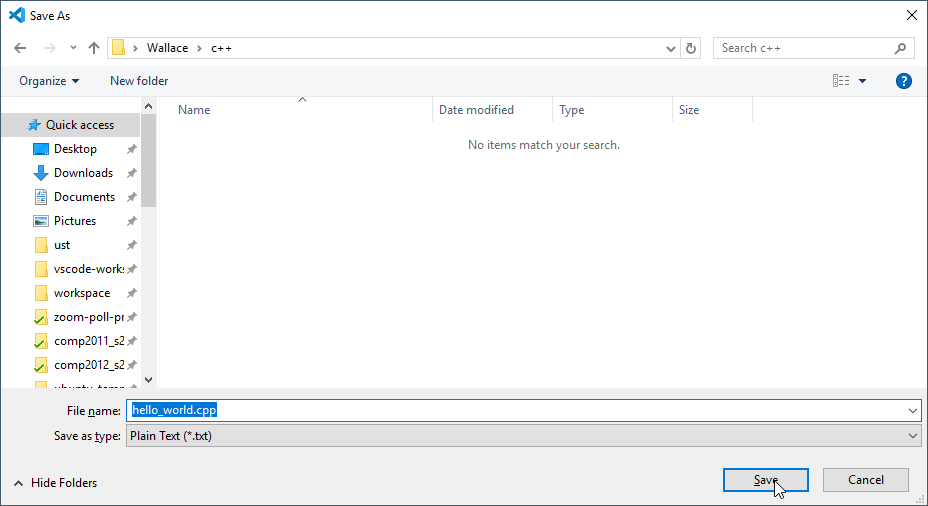
Task: Refresh the c++ folder view
Action: click(x=691, y=48)
